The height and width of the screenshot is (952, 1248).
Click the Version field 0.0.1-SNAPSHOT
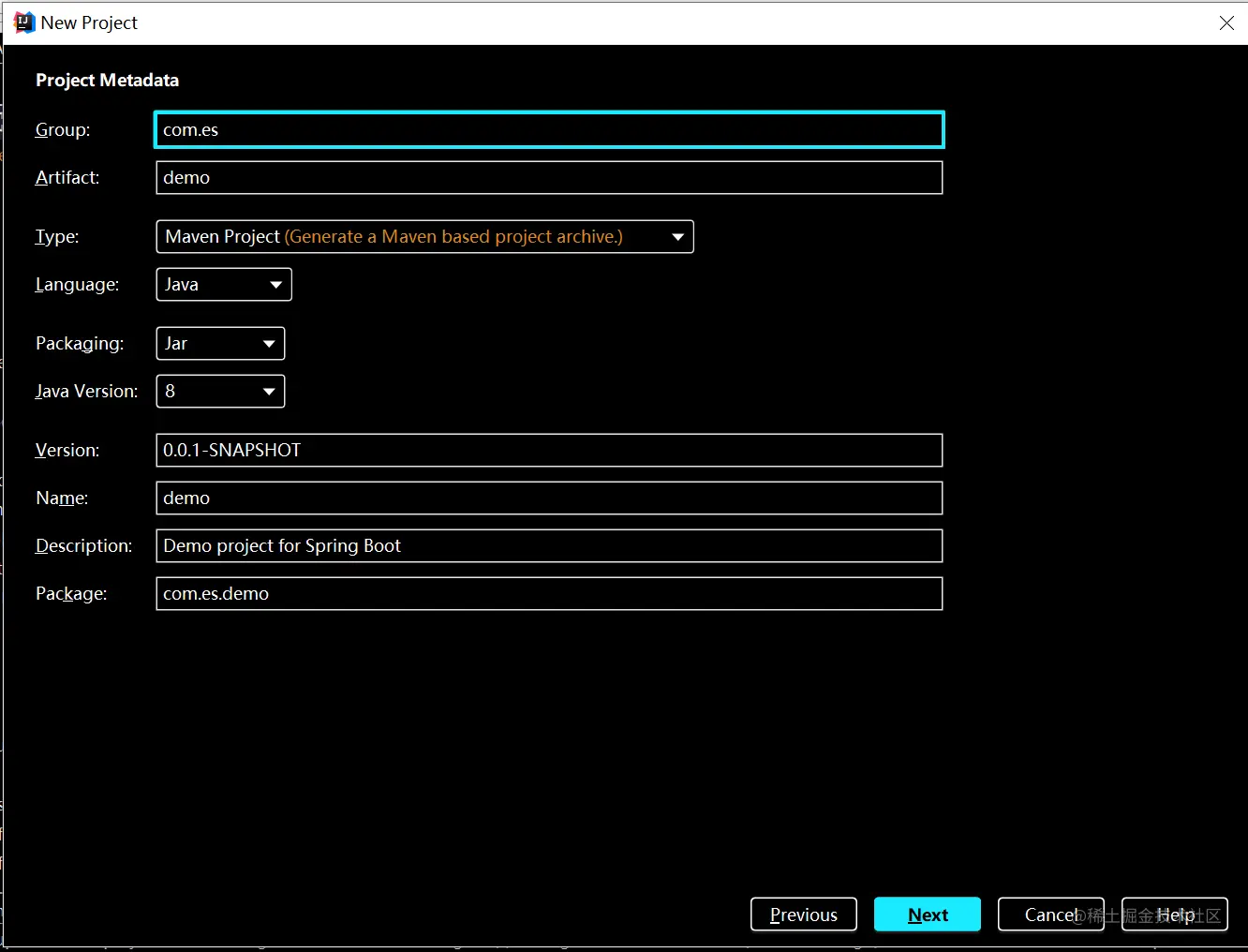549,450
